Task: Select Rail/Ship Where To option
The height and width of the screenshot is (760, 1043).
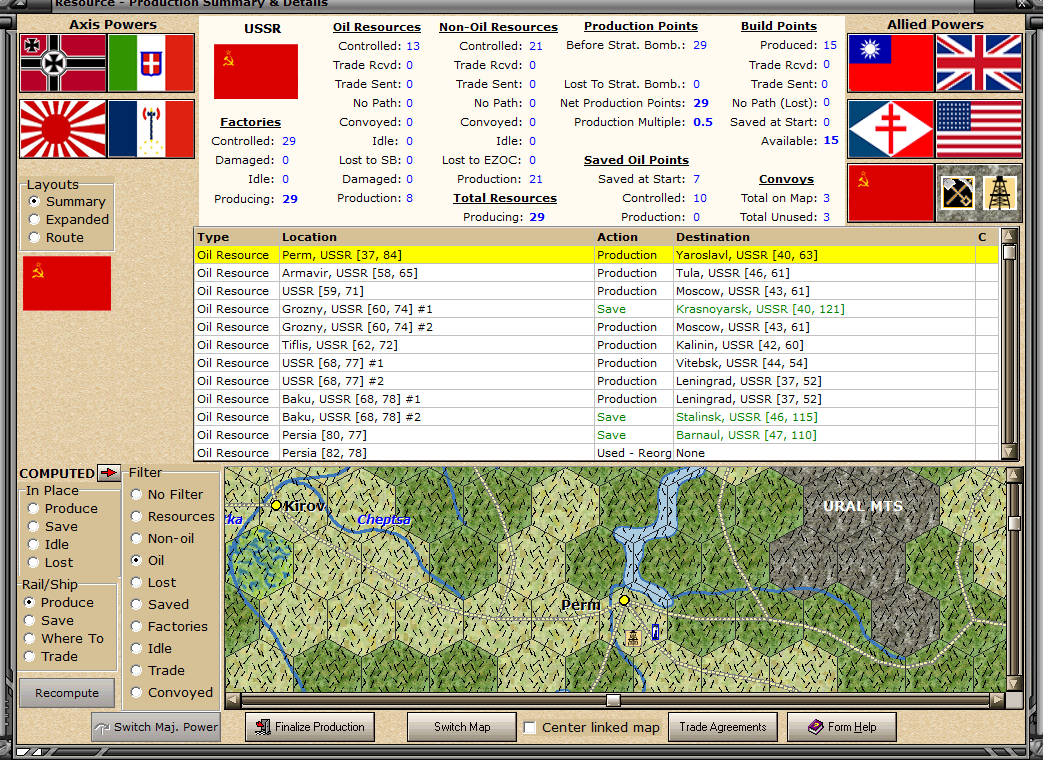Action: (63, 638)
